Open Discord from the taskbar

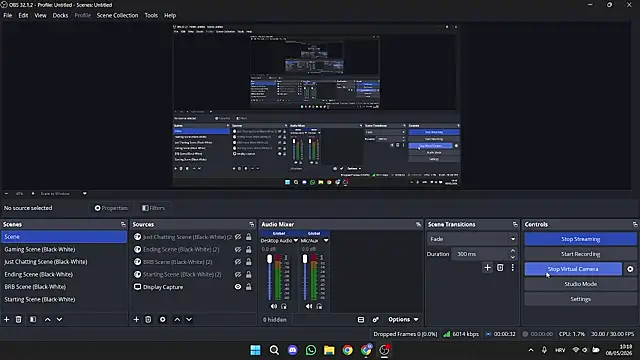(293, 350)
